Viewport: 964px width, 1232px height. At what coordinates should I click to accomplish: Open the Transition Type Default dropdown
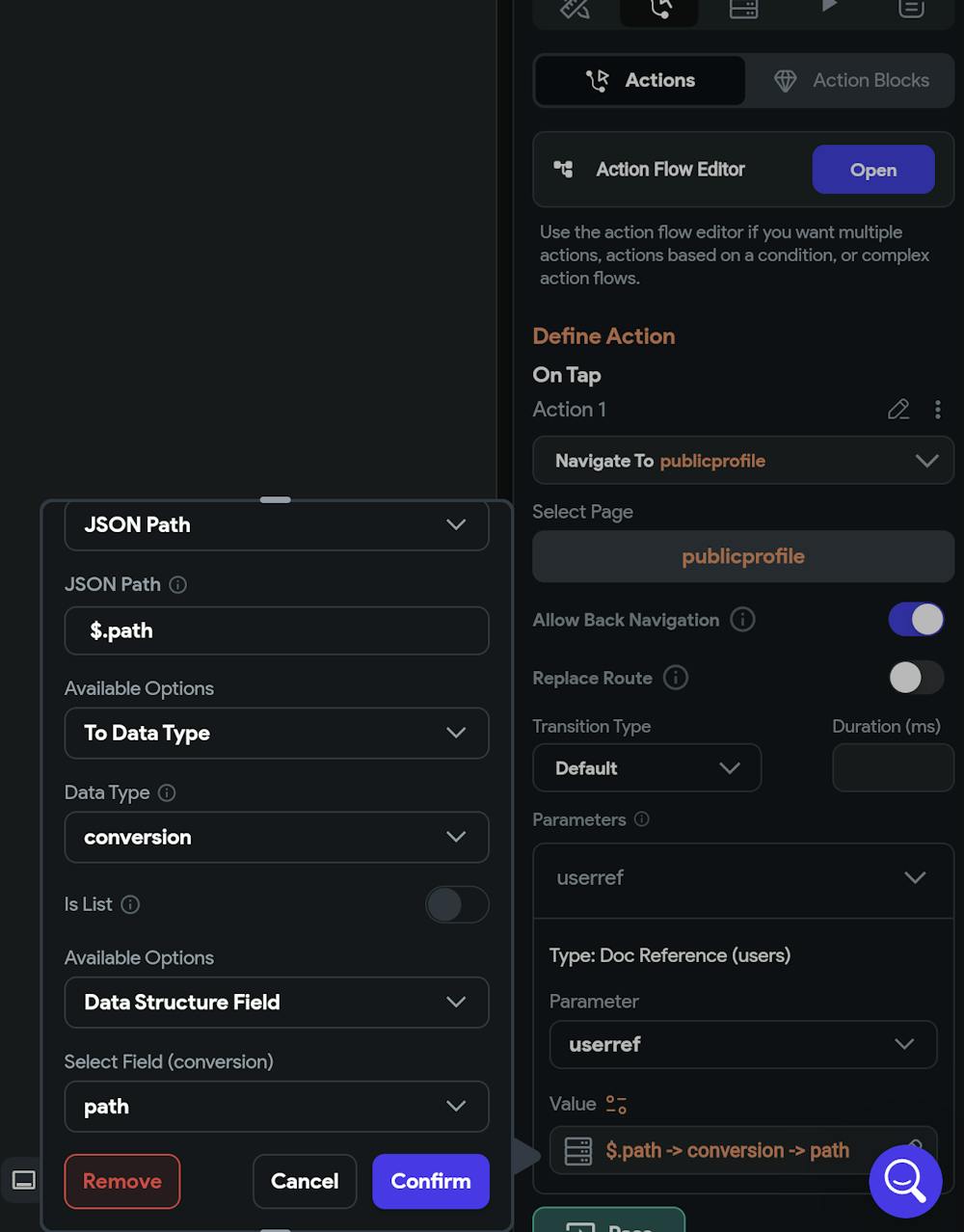point(647,768)
